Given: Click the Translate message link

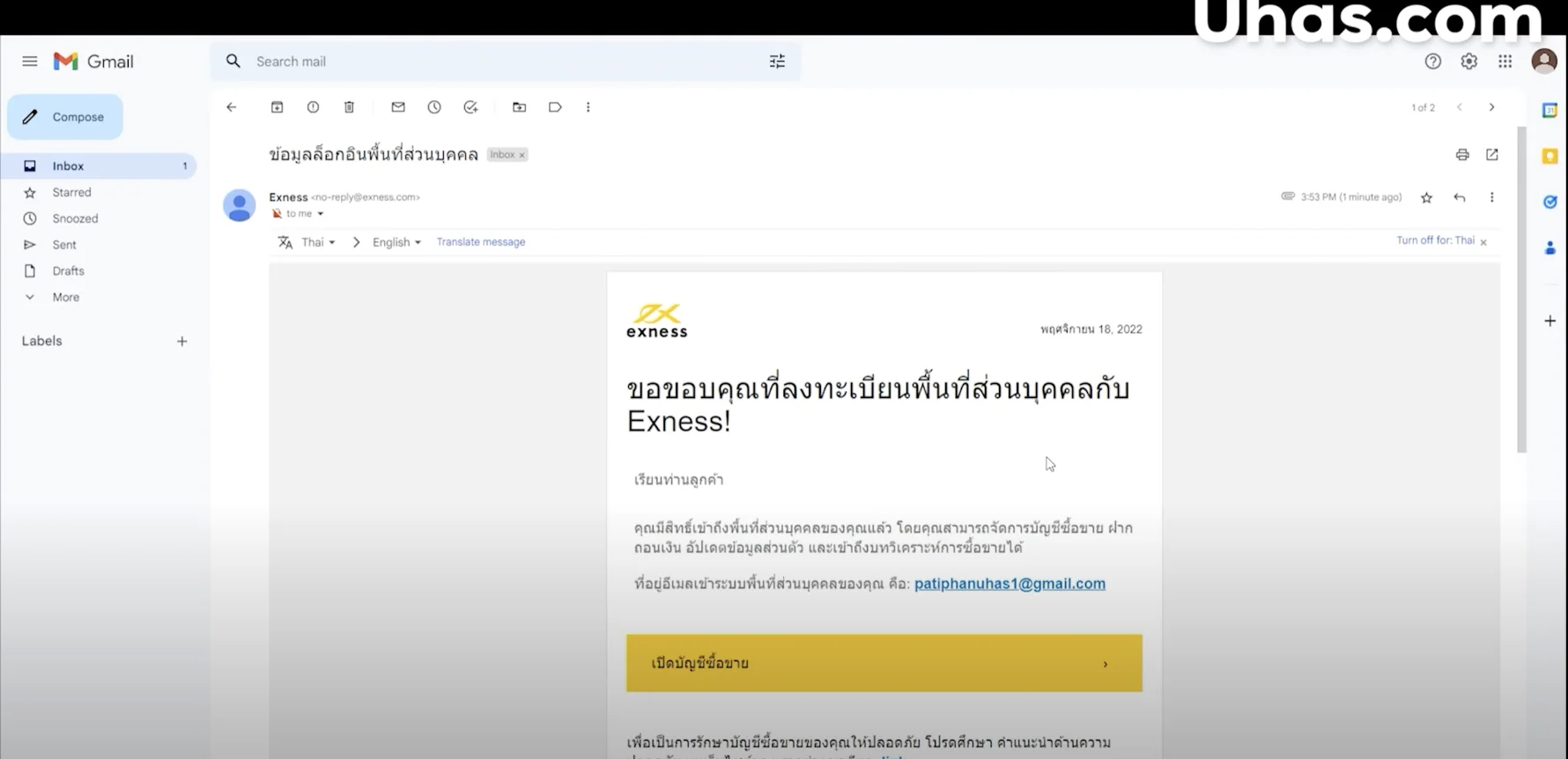Looking at the screenshot, I should 481,242.
